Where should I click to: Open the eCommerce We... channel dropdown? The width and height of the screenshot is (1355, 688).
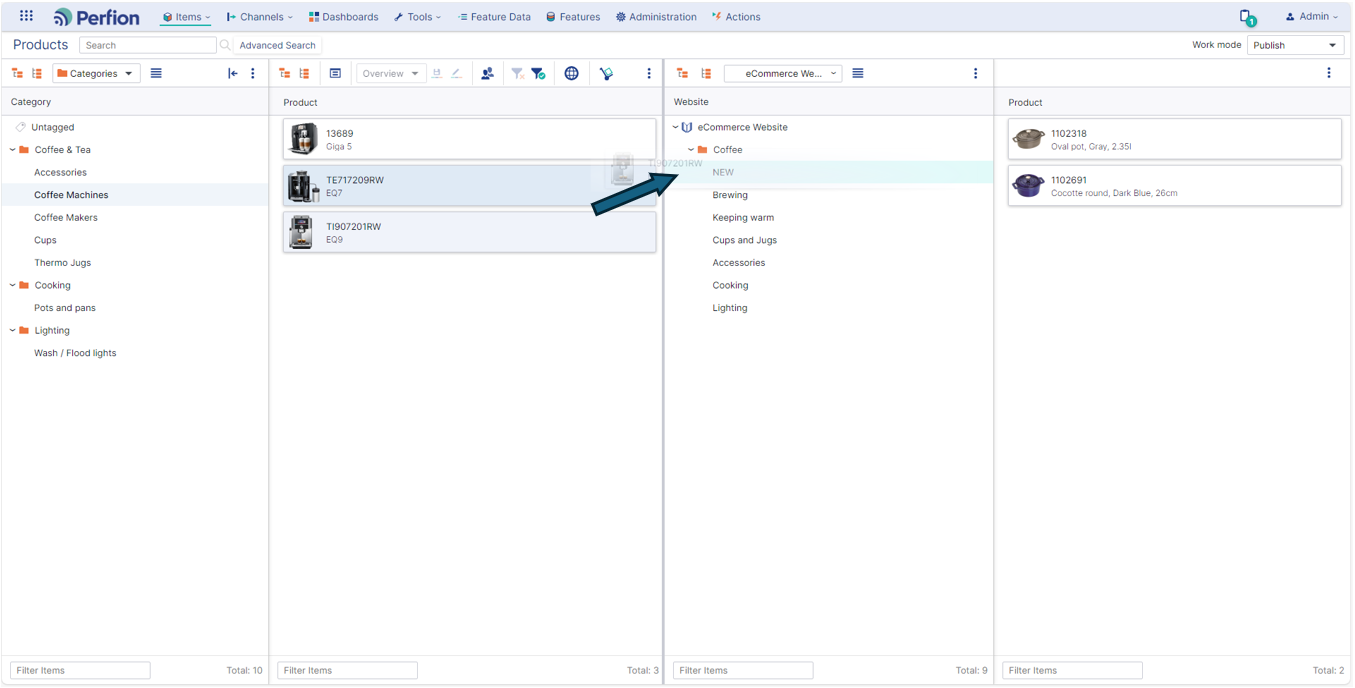point(783,73)
